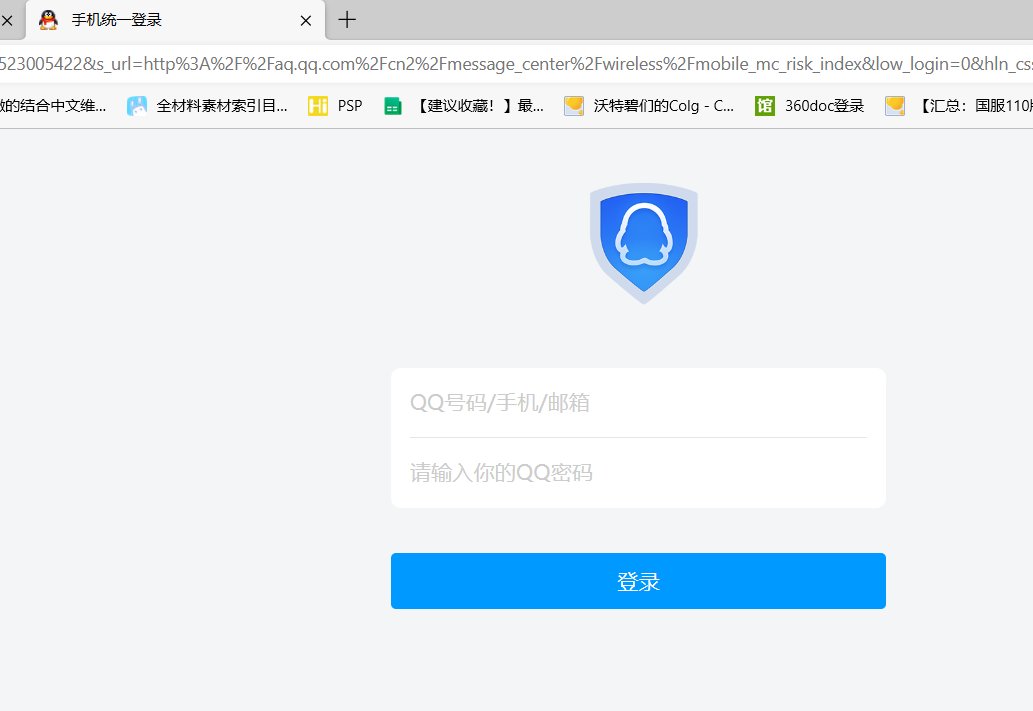Open a new browser tab
This screenshot has width=1033, height=711.
(347, 20)
